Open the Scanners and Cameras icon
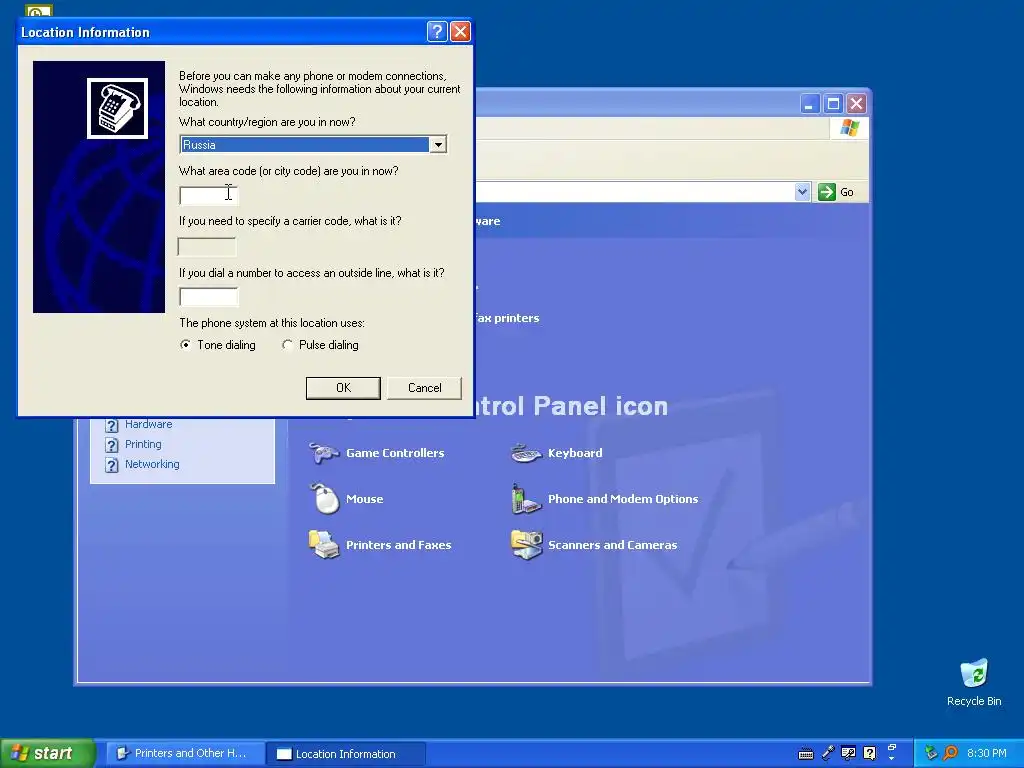This screenshot has width=1024, height=768. 526,545
